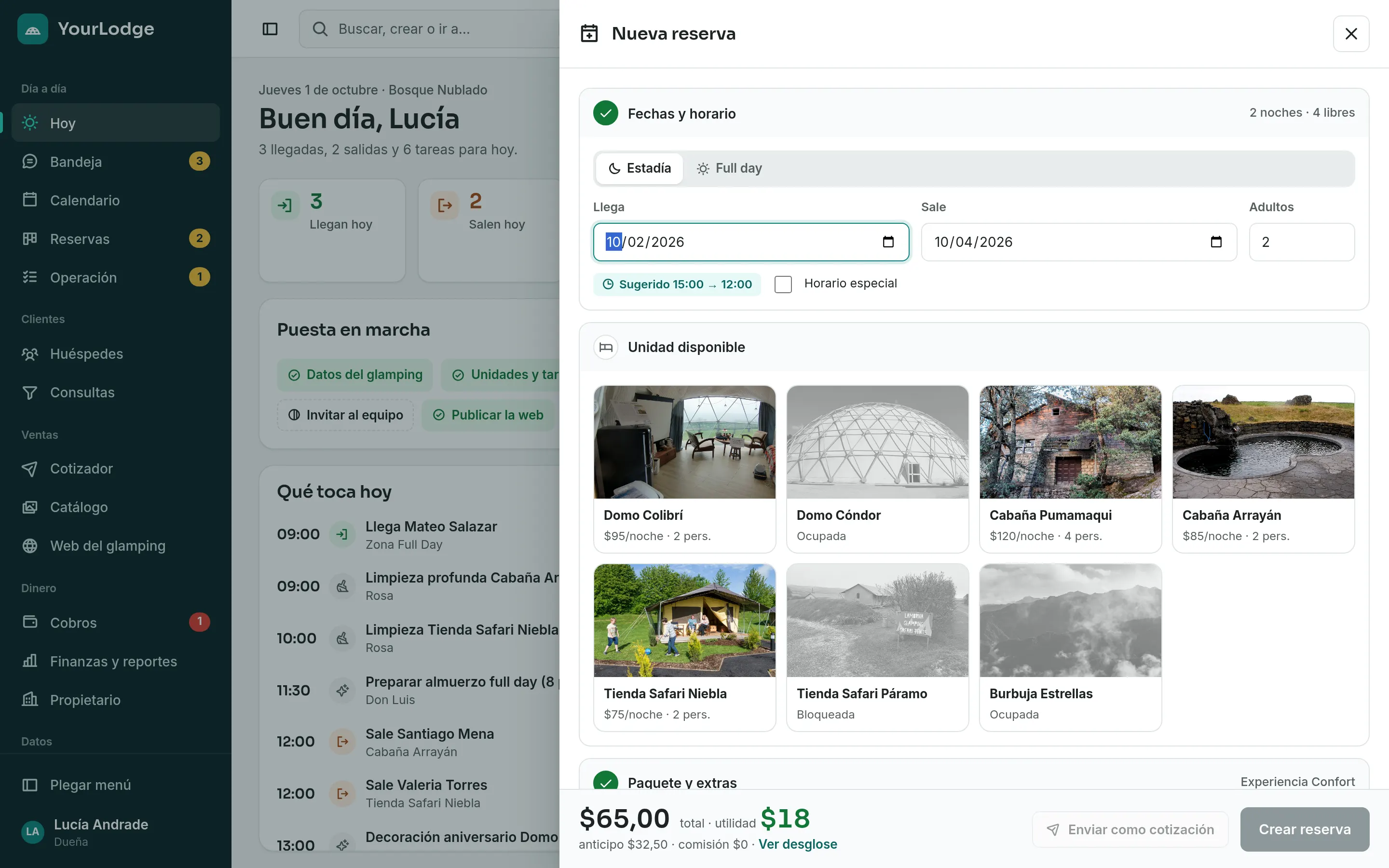Open Ver desglose link
This screenshot has width=1389, height=868.
(x=797, y=844)
